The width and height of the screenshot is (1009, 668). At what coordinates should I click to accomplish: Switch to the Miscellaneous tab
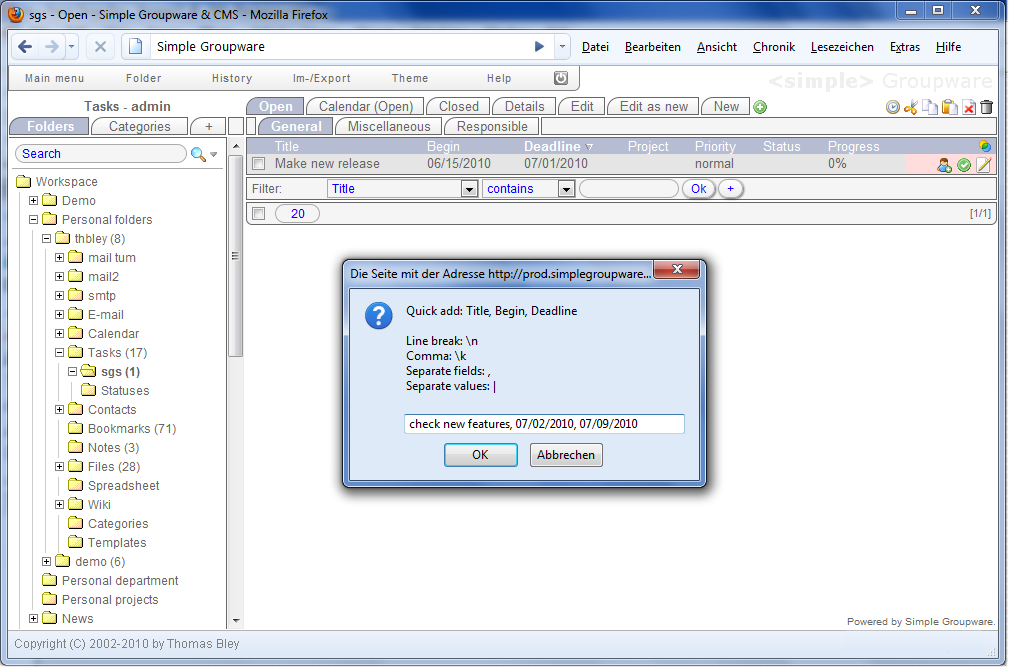tap(389, 127)
